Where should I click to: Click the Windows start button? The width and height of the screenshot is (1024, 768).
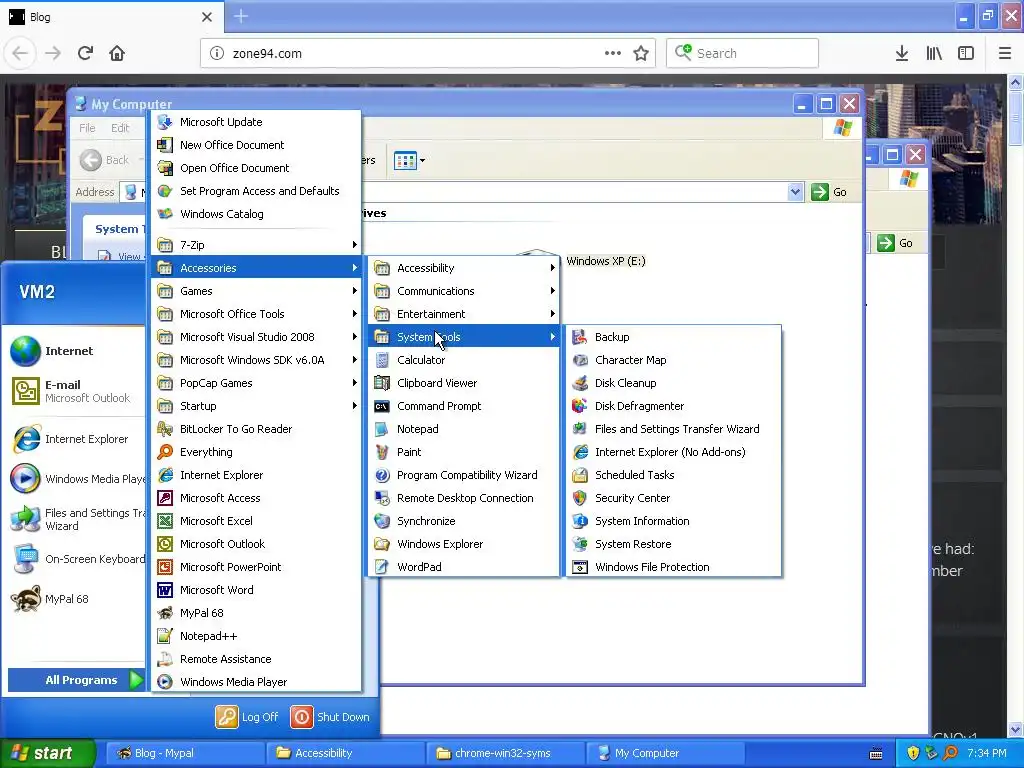[x=48, y=753]
